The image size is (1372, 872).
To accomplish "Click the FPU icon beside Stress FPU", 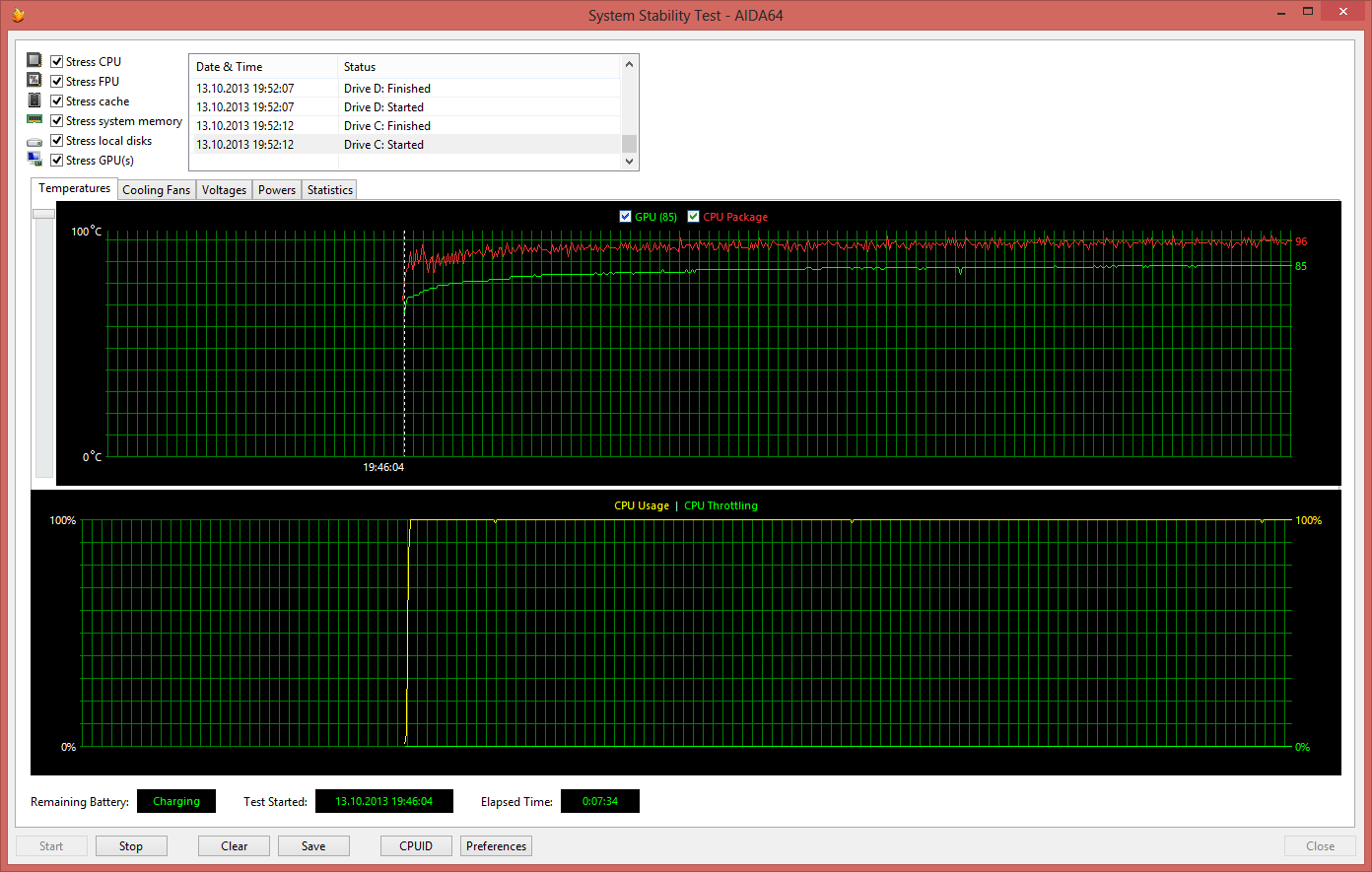I will tap(34, 81).
